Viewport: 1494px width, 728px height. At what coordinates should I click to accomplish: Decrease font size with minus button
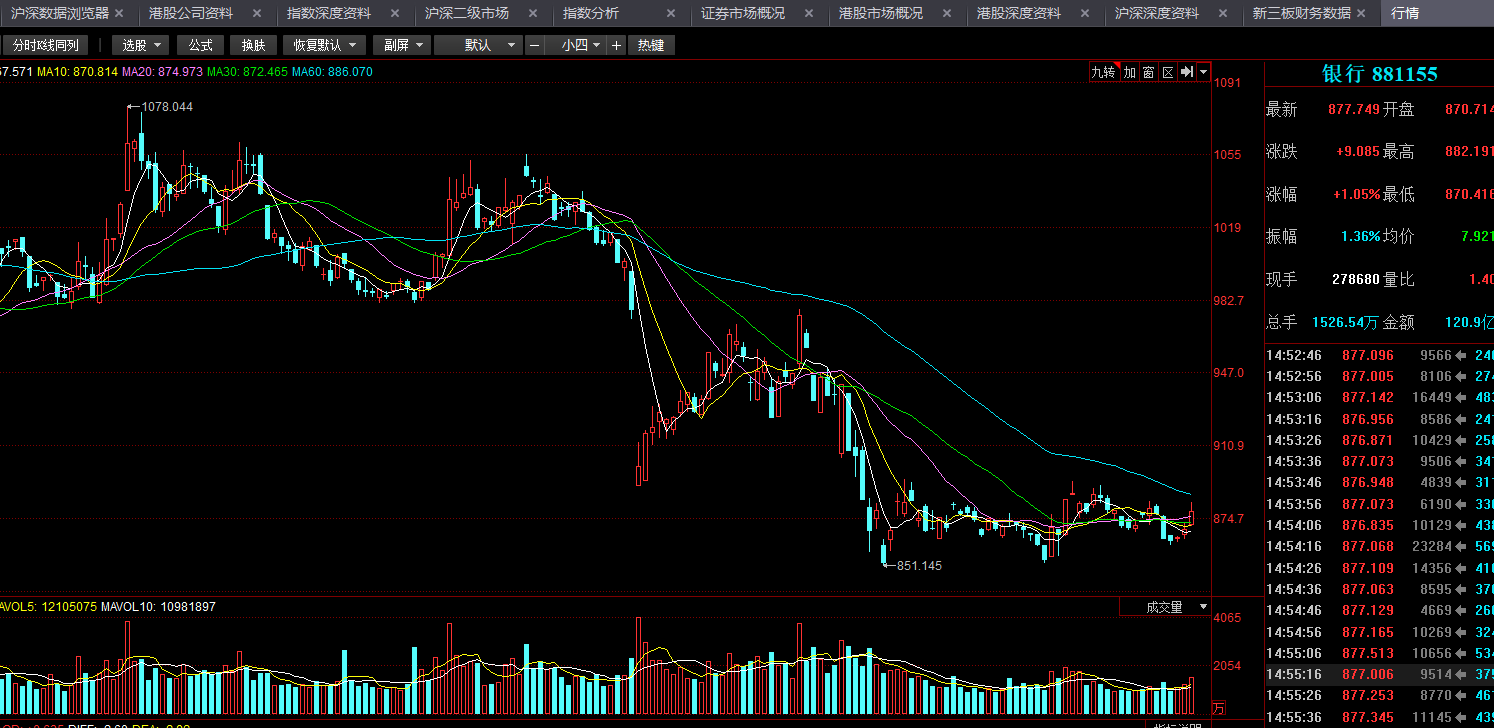(x=535, y=45)
